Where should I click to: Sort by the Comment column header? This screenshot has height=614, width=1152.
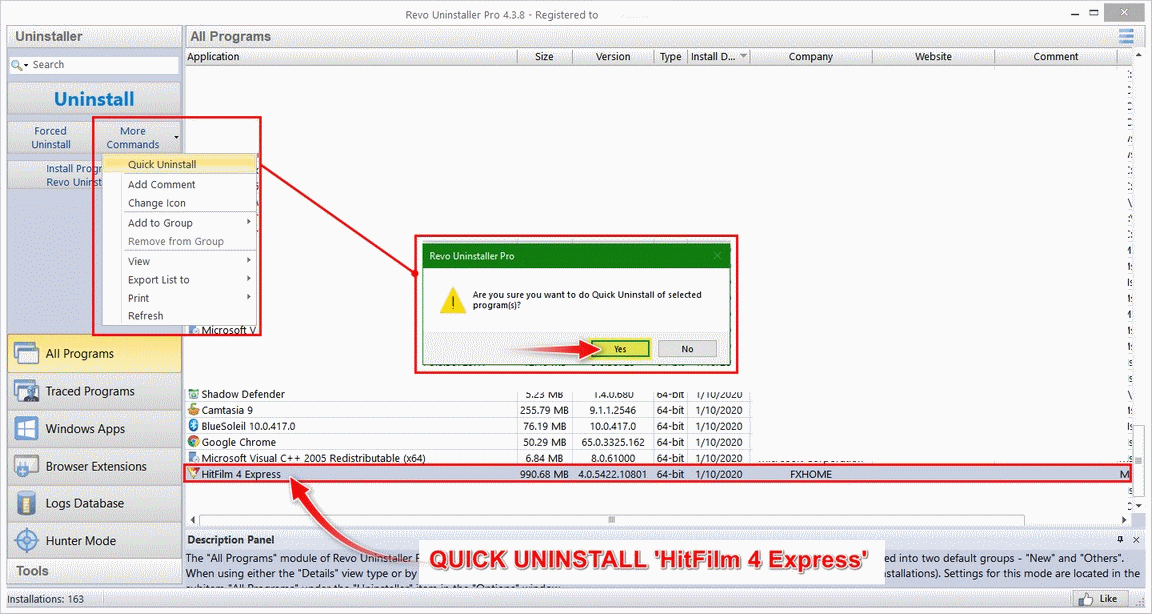pyautogui.click(x=1056, y=57)
